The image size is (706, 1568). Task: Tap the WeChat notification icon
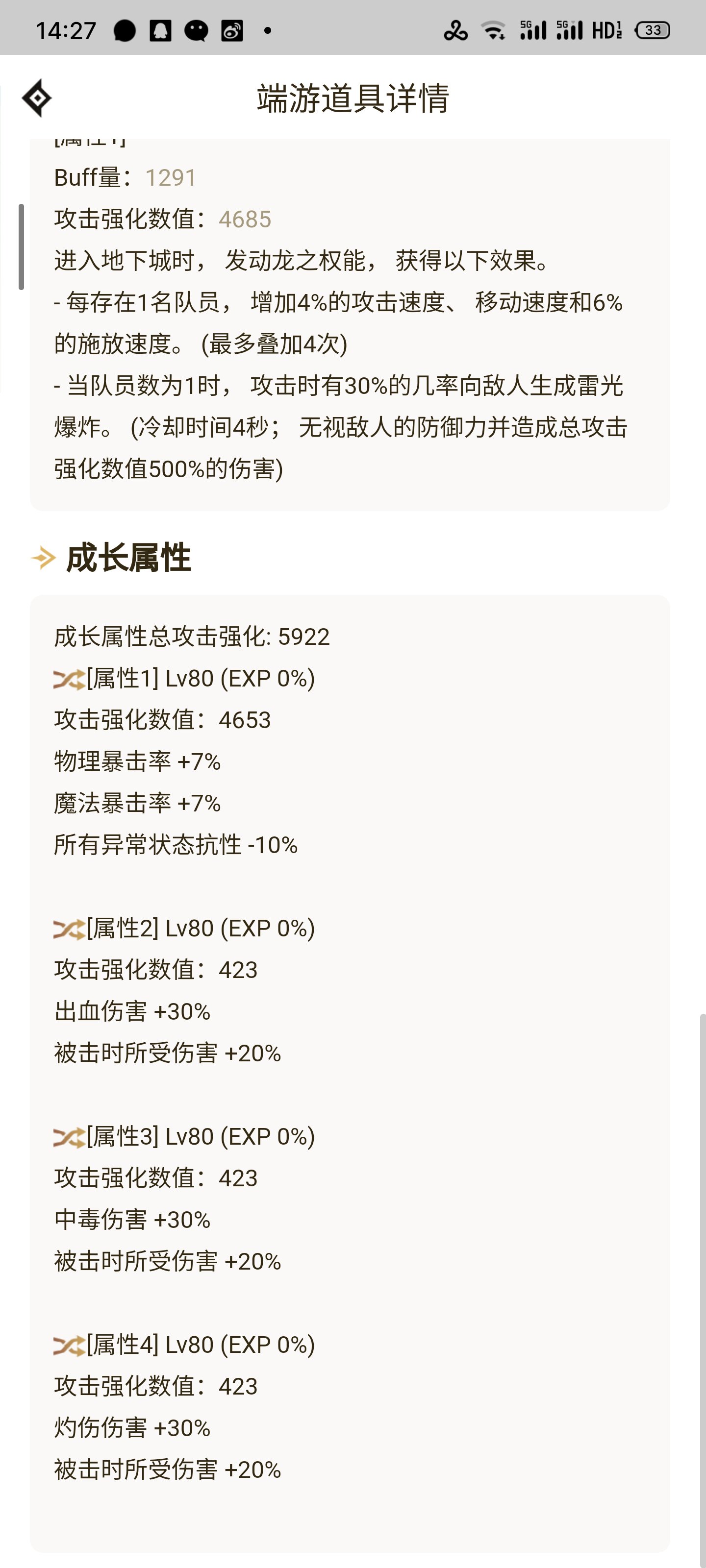pos(196,30)
